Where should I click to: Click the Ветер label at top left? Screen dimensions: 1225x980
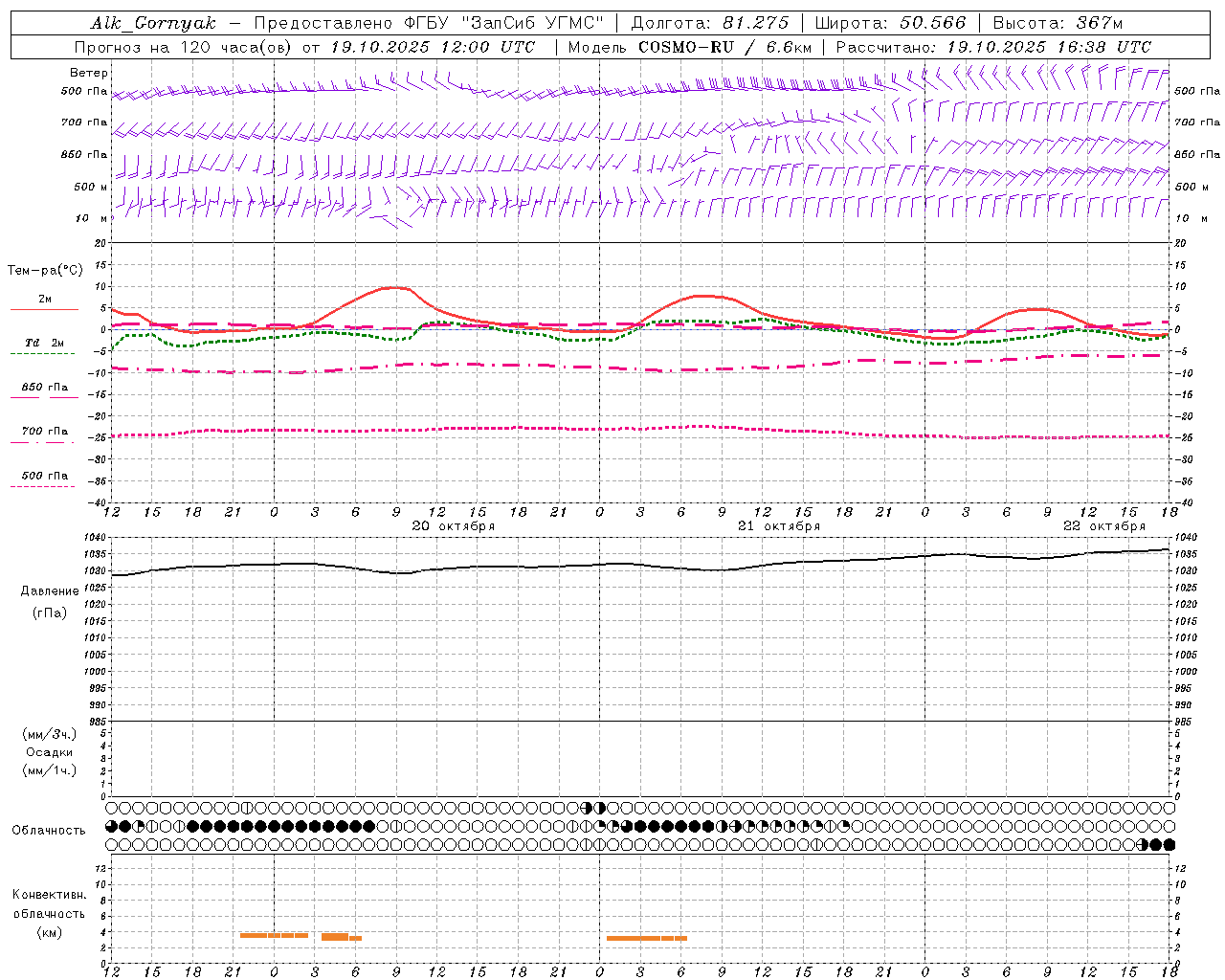(x=89, y=73)
